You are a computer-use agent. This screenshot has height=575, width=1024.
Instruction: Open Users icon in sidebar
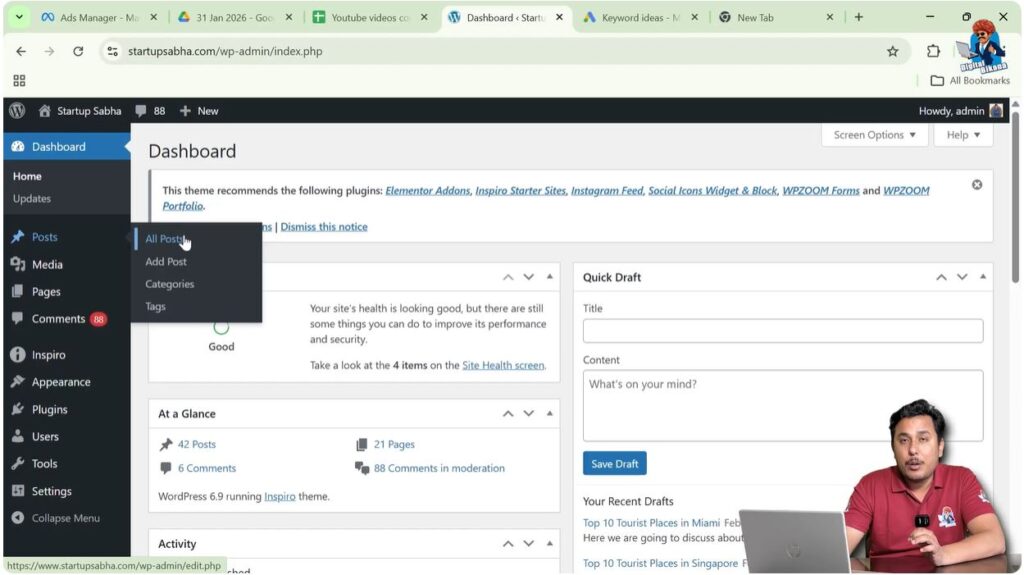pos(18,436)
